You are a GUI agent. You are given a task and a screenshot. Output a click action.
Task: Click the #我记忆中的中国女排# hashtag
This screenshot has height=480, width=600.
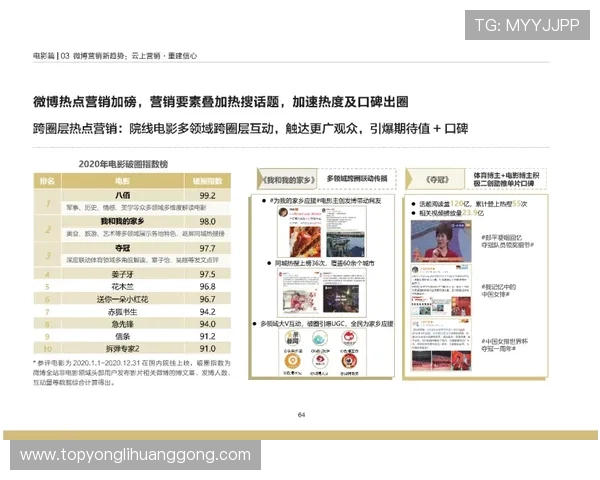click(x=499, y=291)
